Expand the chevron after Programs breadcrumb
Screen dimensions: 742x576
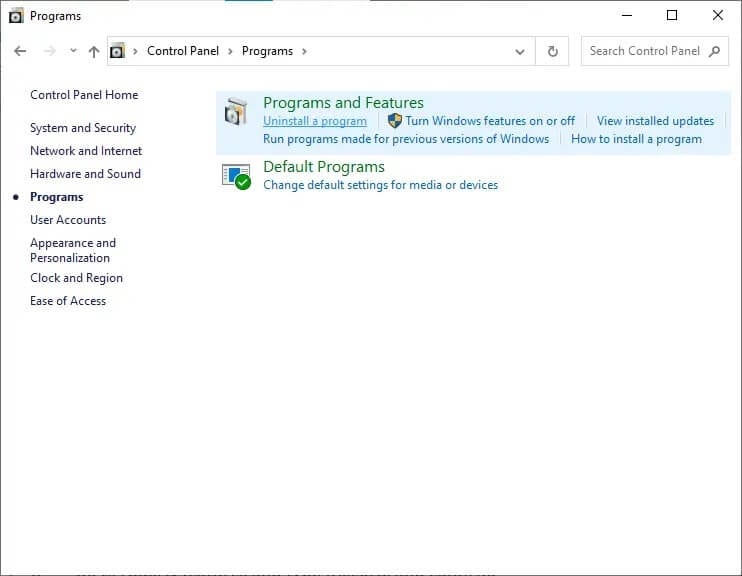click(x=304, y=51)
